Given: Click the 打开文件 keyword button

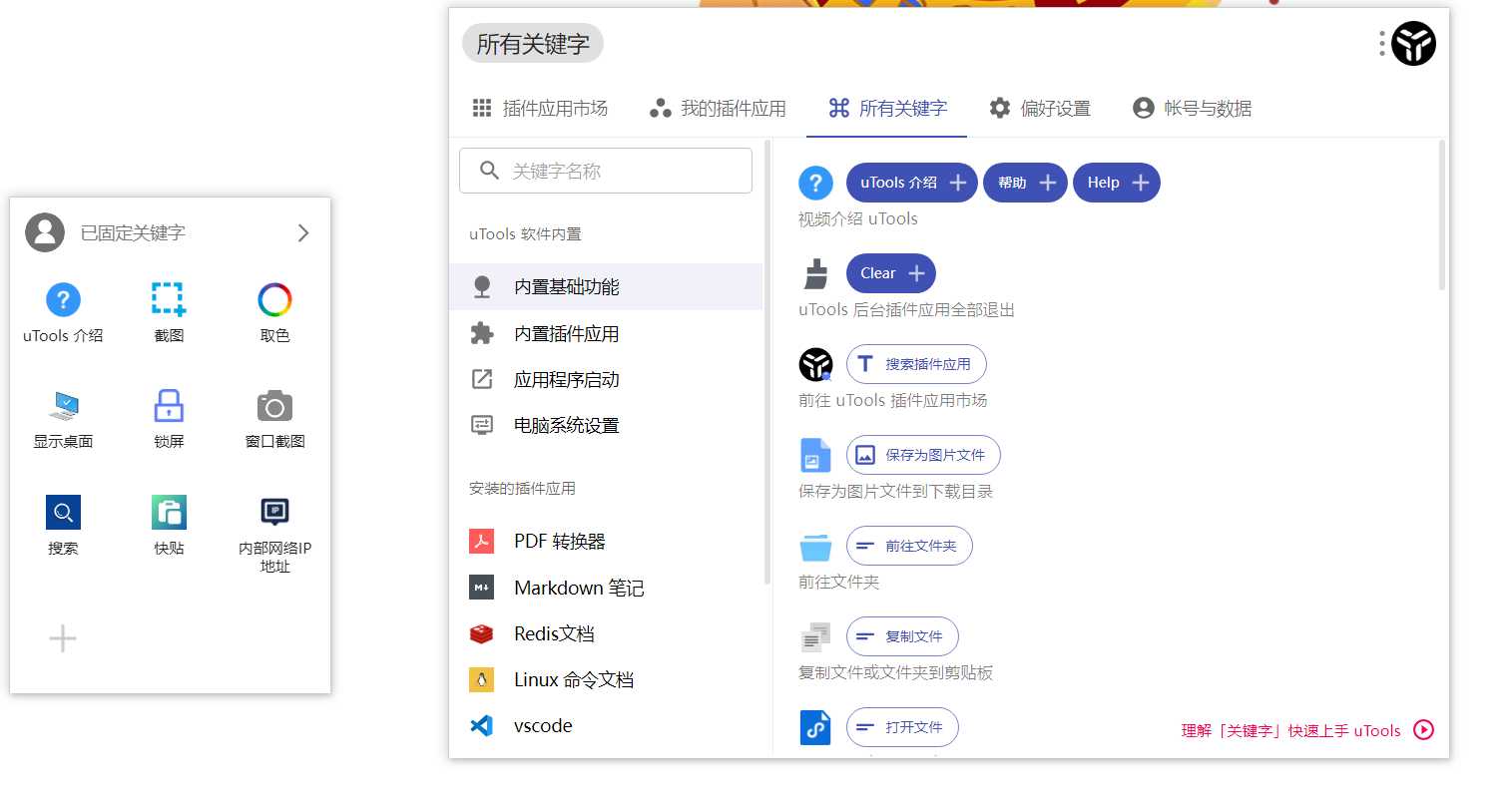Looking at the screenshot, I should (902, 727).
